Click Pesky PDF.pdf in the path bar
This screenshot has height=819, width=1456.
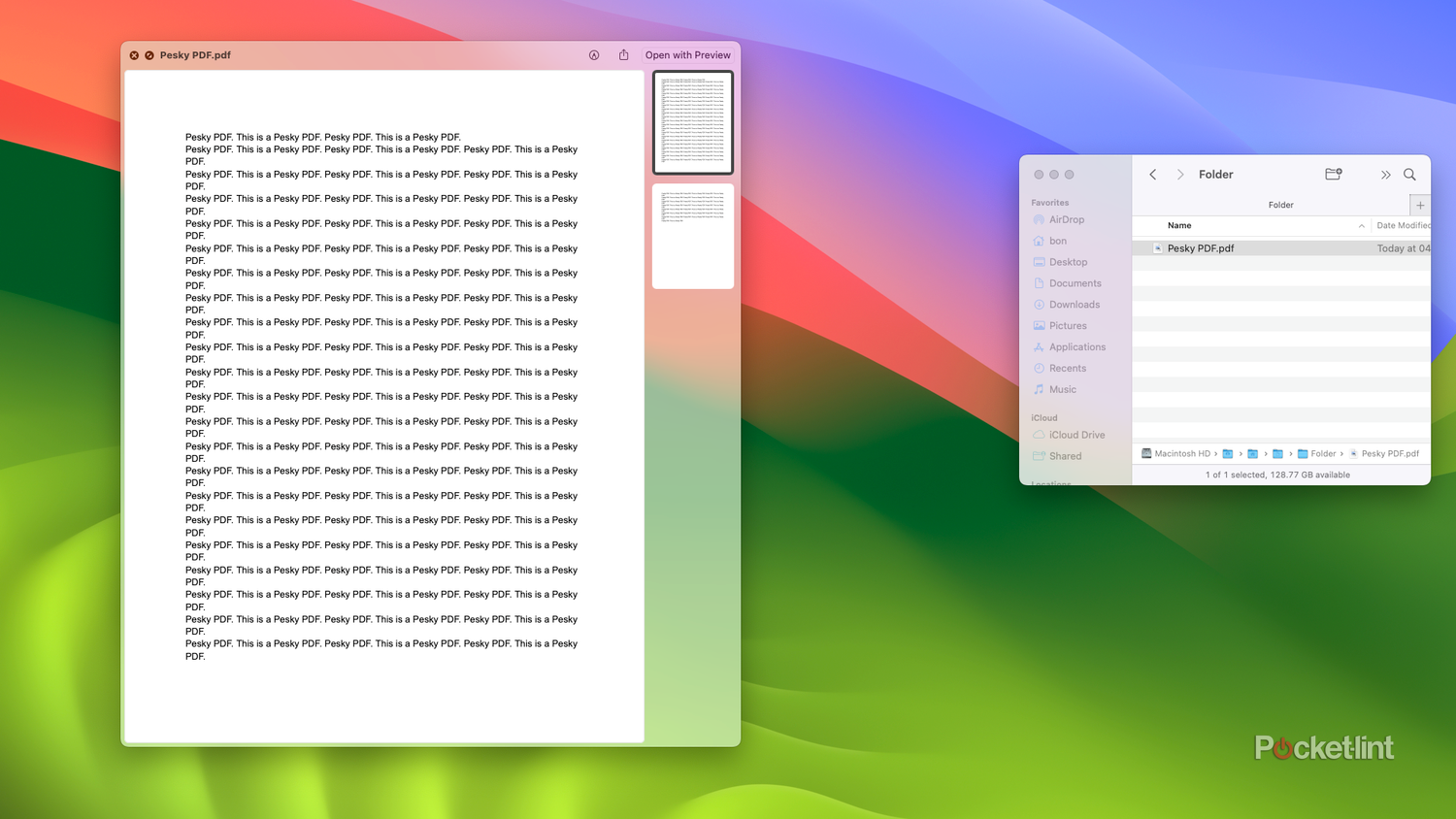pyautogui.click(x=1383, y=453)
